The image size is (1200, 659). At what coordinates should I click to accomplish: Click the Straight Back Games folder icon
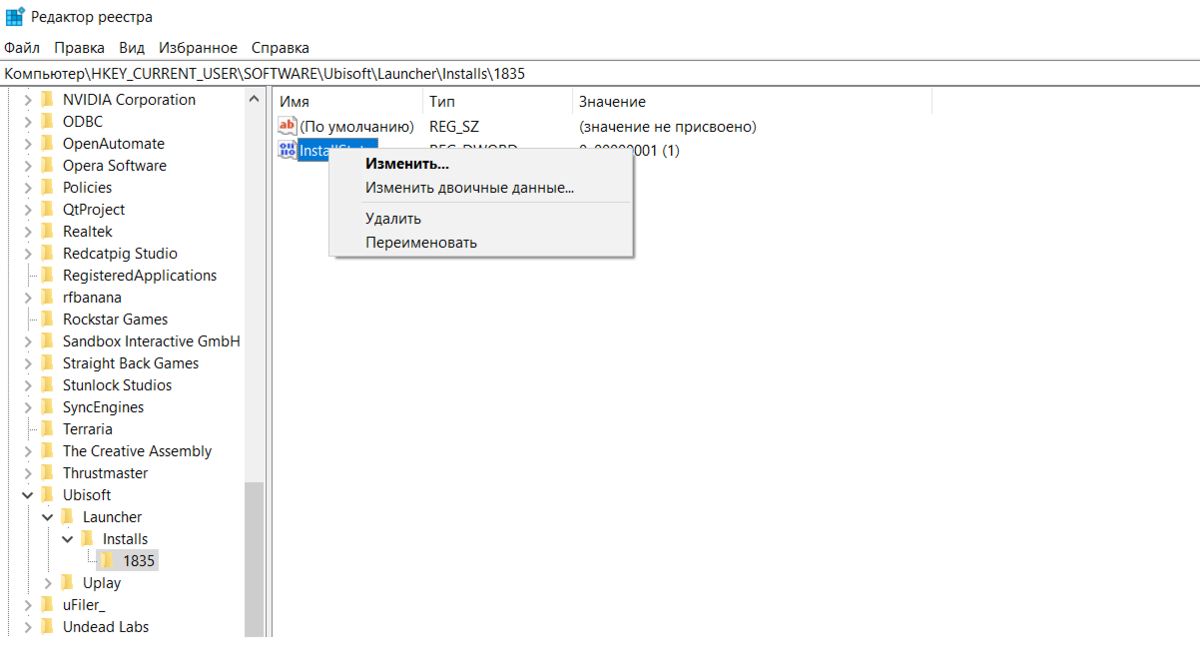[x=48, y=363]
